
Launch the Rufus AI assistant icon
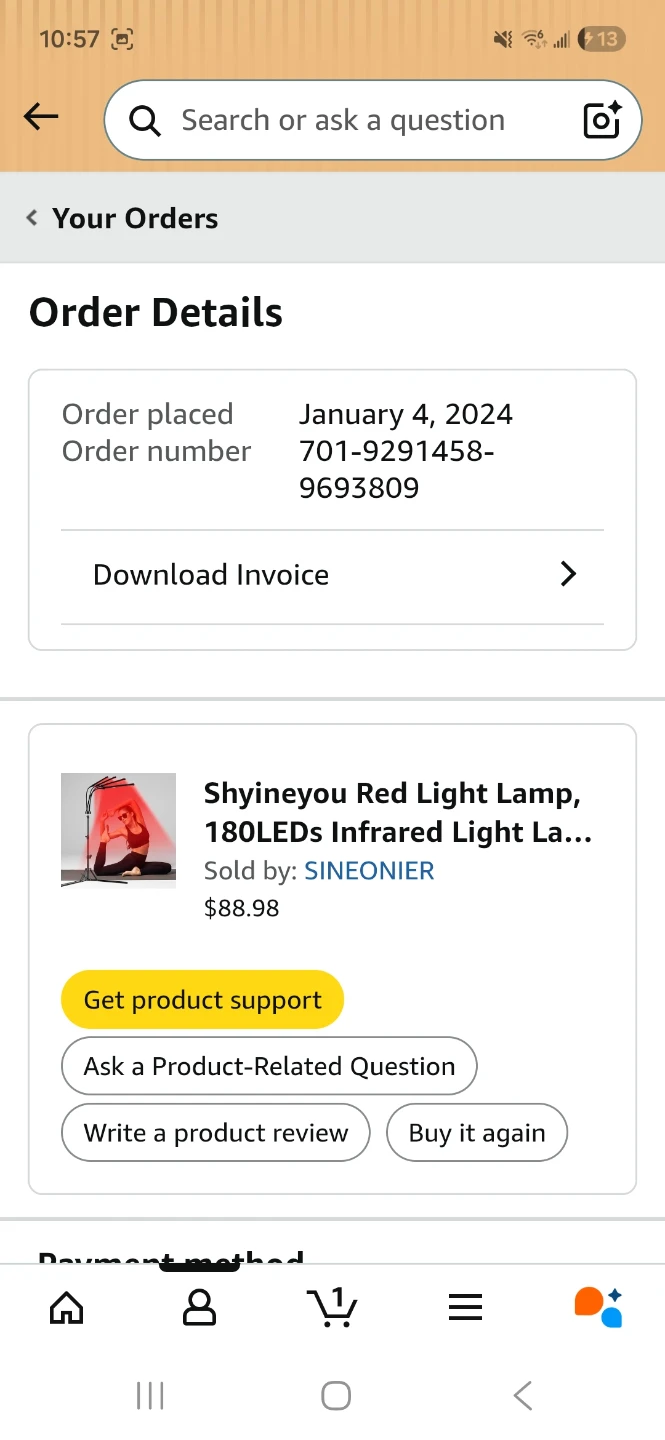[598, 1307]
